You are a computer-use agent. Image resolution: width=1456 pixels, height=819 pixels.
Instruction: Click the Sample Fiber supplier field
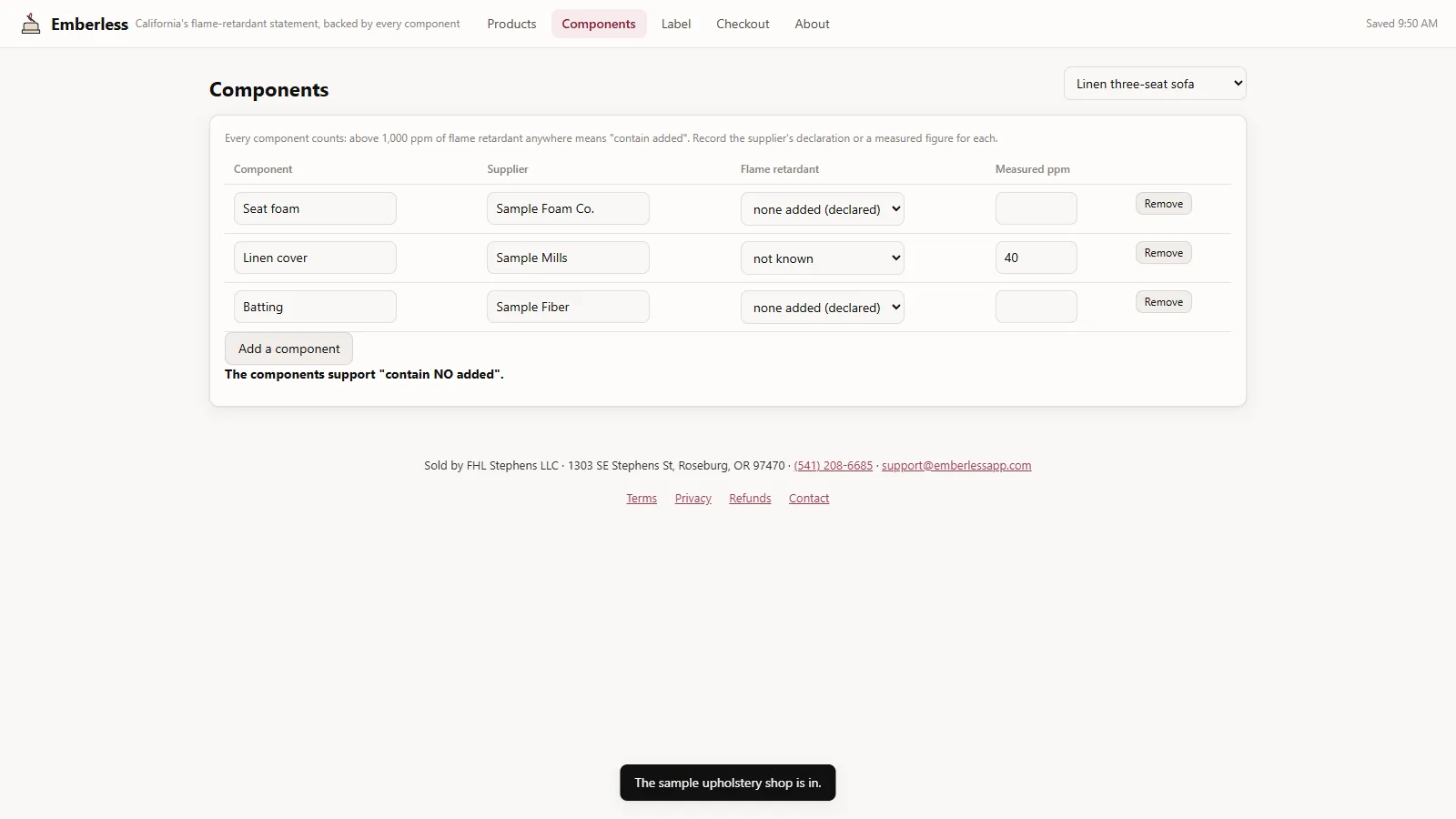click(568, 307)
